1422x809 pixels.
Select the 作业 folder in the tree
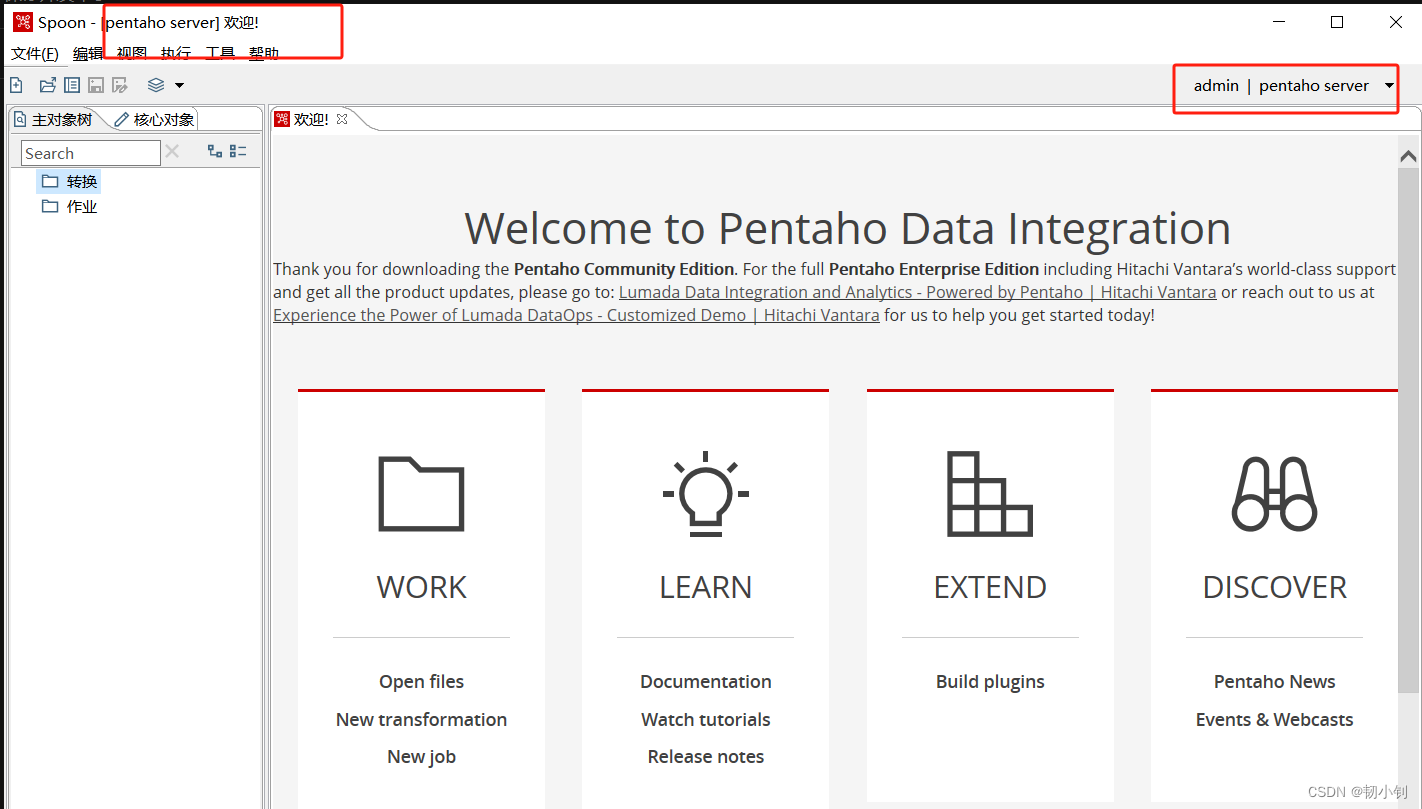[69, 206]
